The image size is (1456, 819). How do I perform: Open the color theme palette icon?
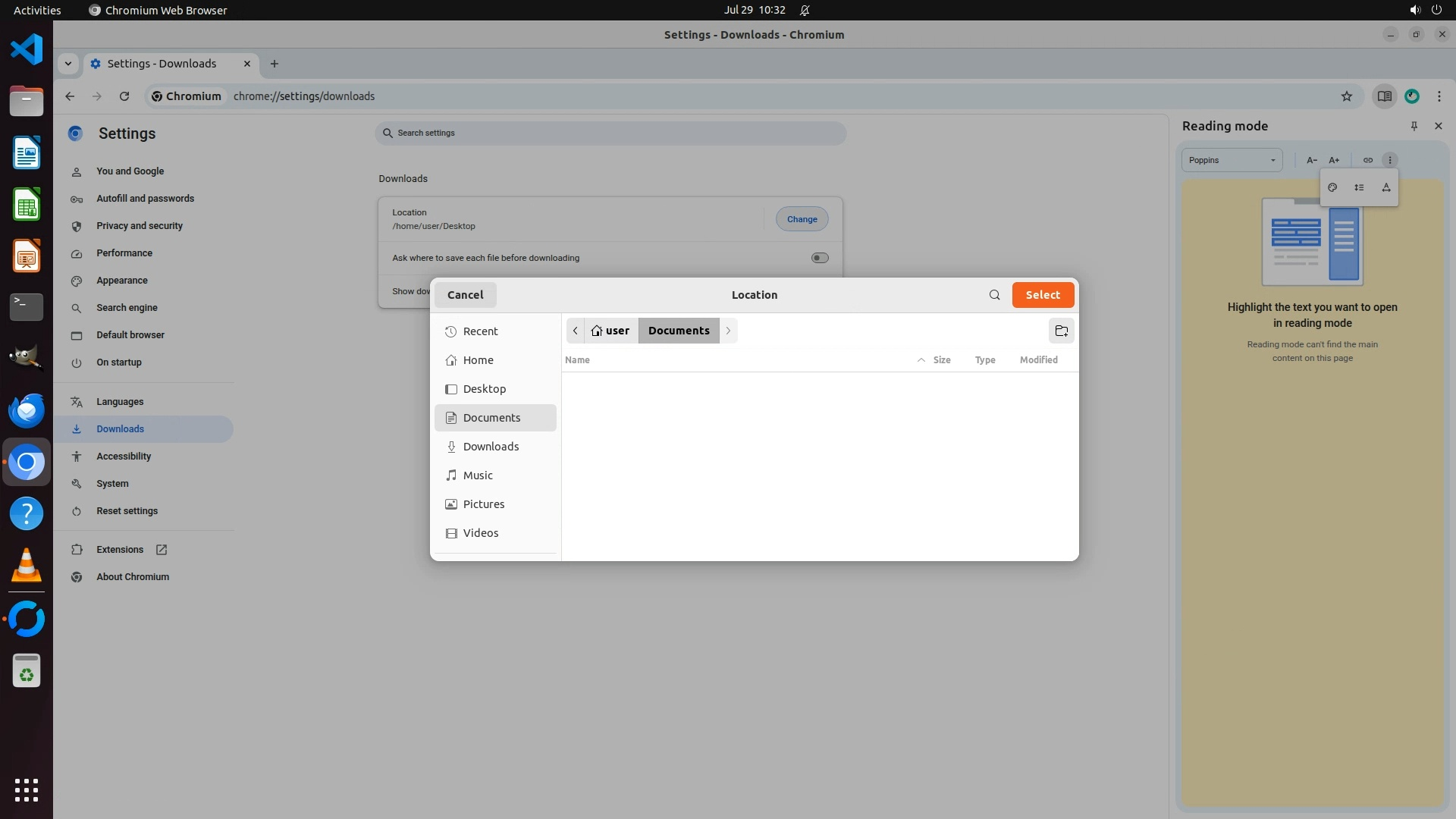click(x=1332, y=187)
